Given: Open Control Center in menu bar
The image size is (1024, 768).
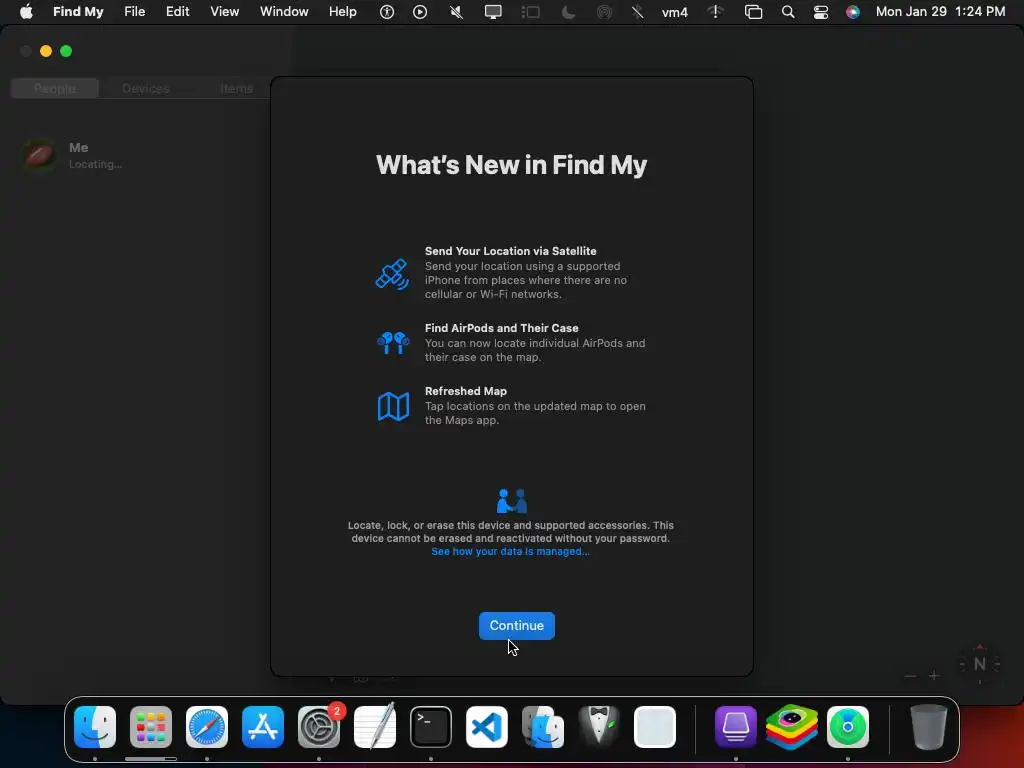Looking at the screenshot, I should coord(821,12).
